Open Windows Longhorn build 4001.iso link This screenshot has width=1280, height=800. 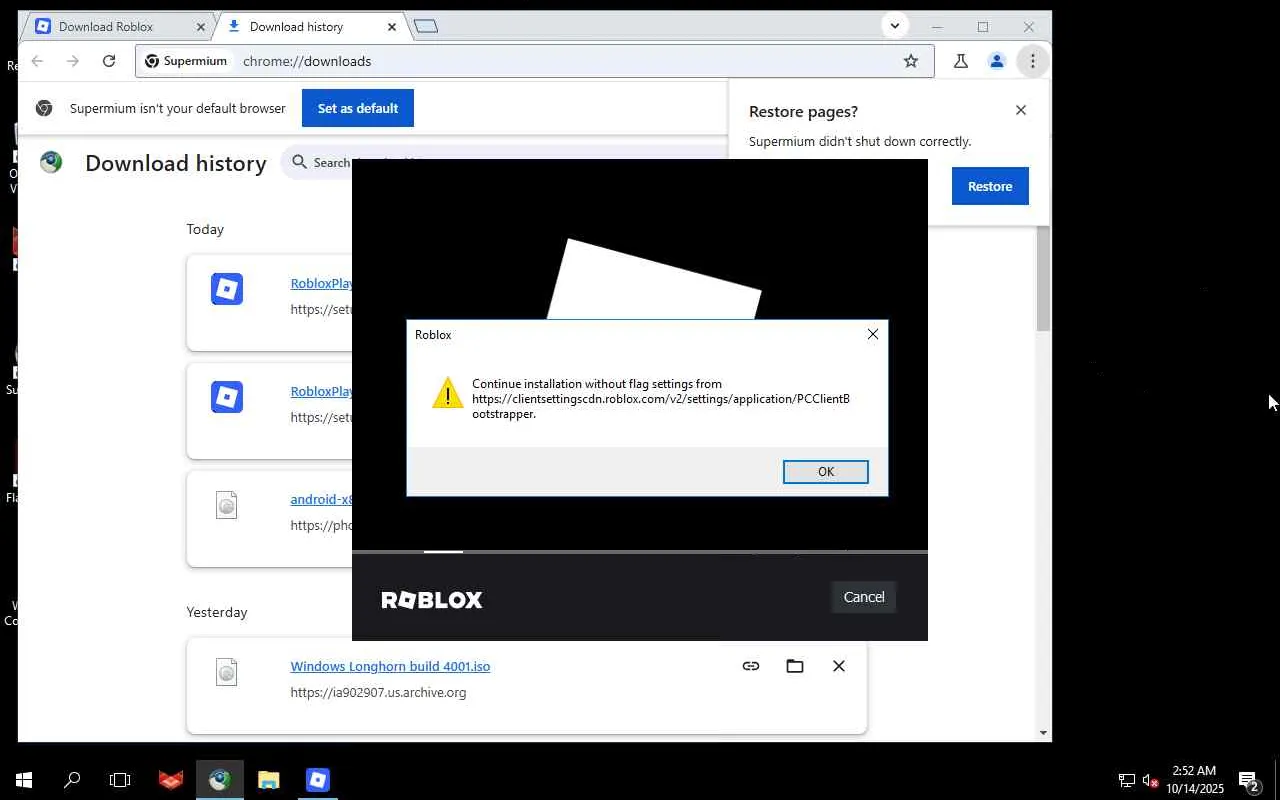(390, 666)
